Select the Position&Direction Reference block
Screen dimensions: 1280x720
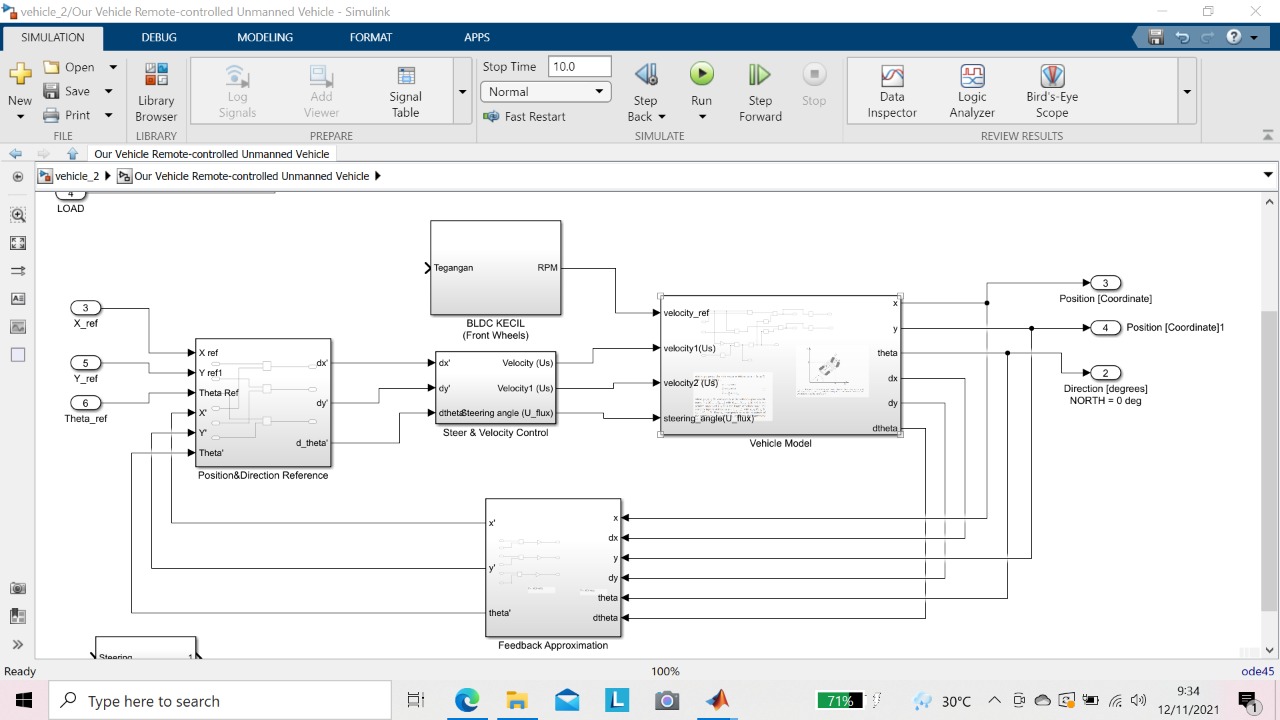coord(263,402)
